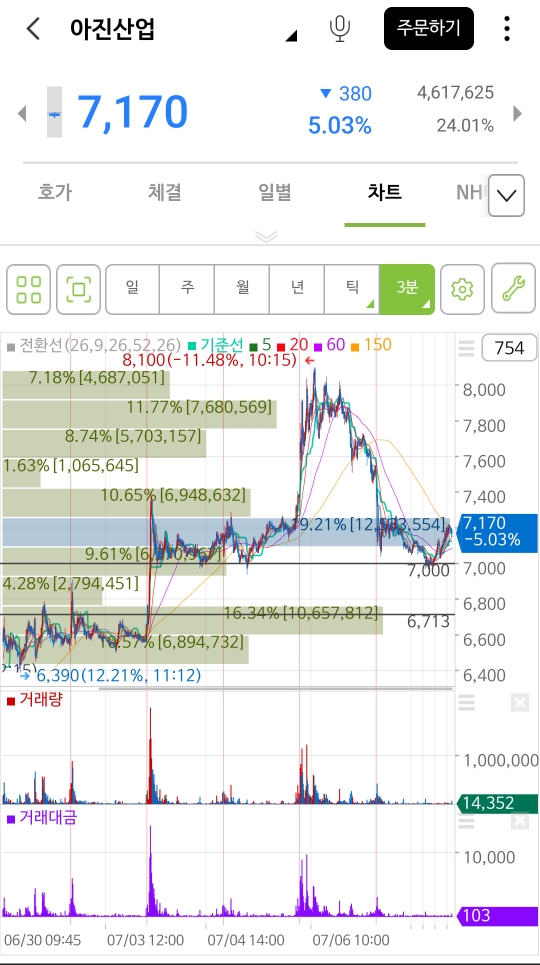Tap the 7,000 horizontal line label
540x965 pixels.
coord(429,571)
